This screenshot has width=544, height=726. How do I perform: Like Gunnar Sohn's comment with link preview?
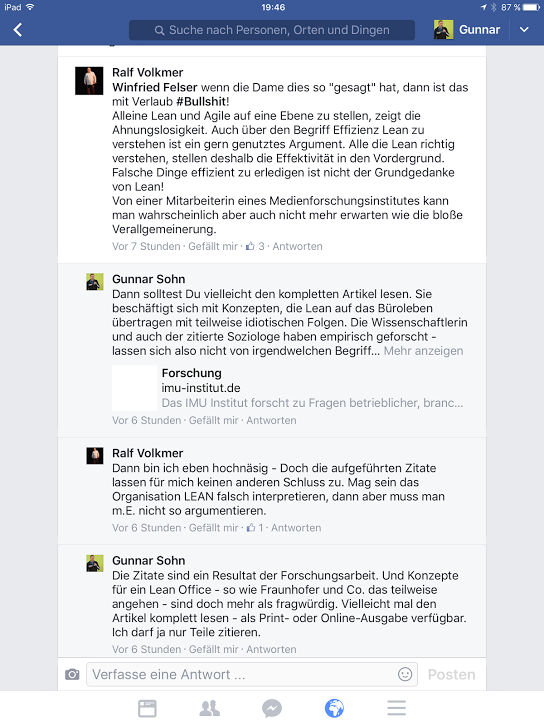coord(213,420)
